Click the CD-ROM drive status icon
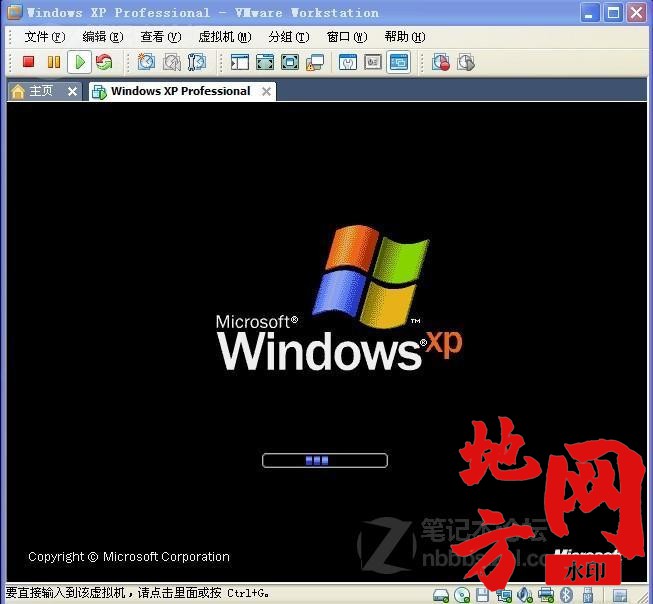This screenshot has width=653, height=604. click(462, 595)
